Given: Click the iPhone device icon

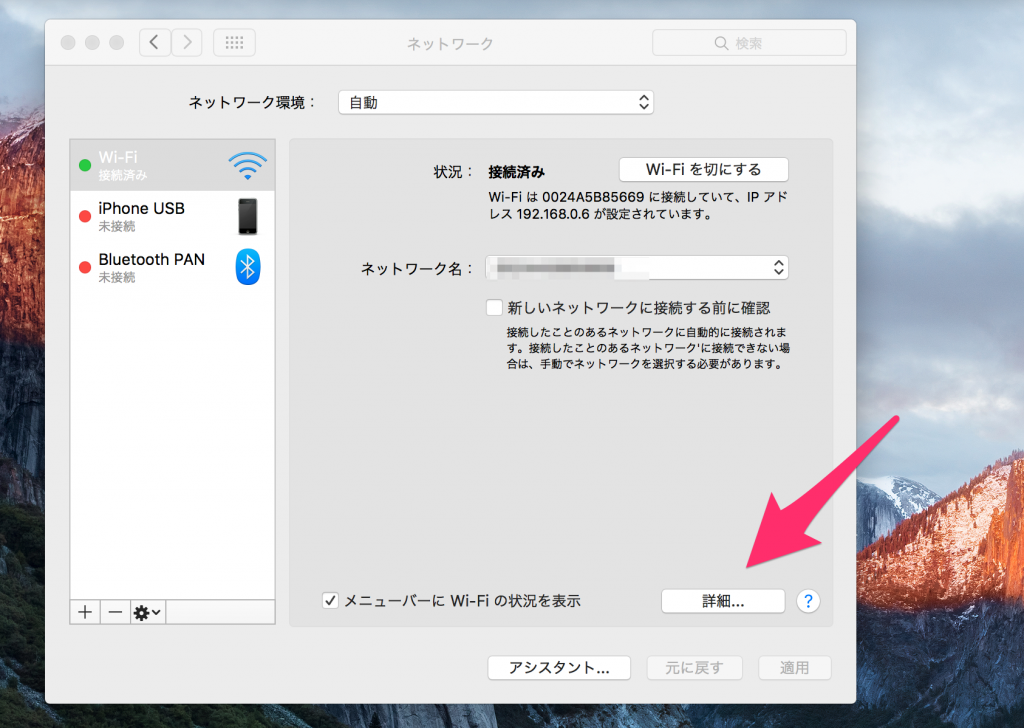Looking at the screenshot, I should coord(248,216).
